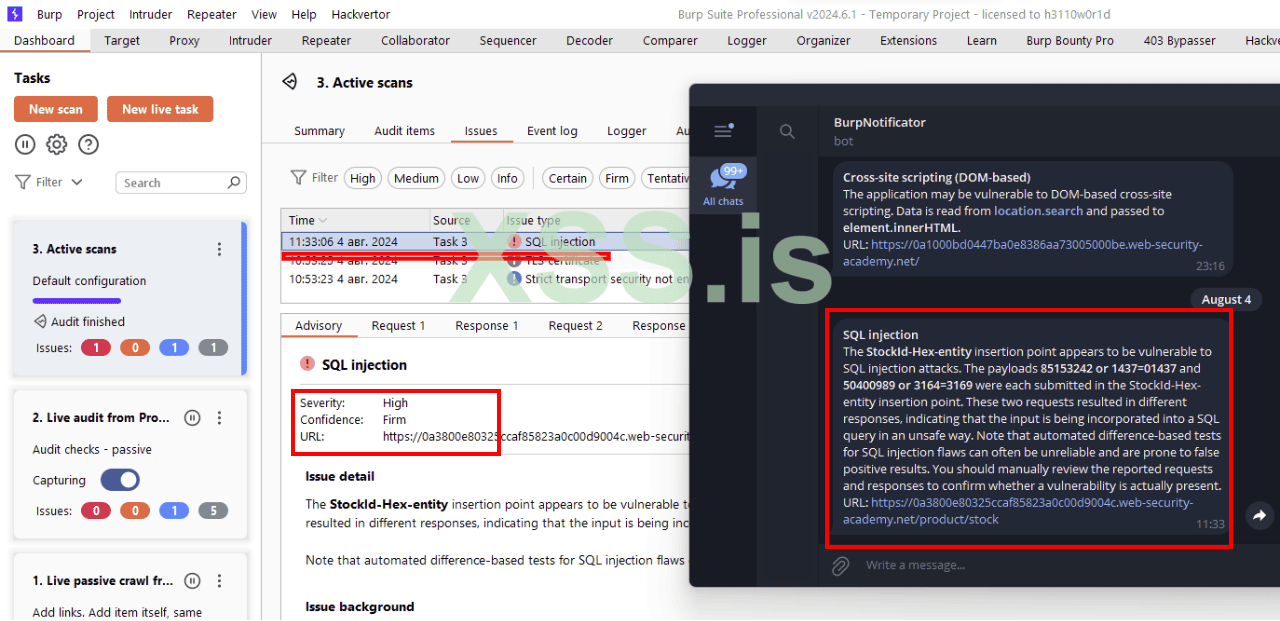Pause all tasks with the pause icon

(25, 145)
